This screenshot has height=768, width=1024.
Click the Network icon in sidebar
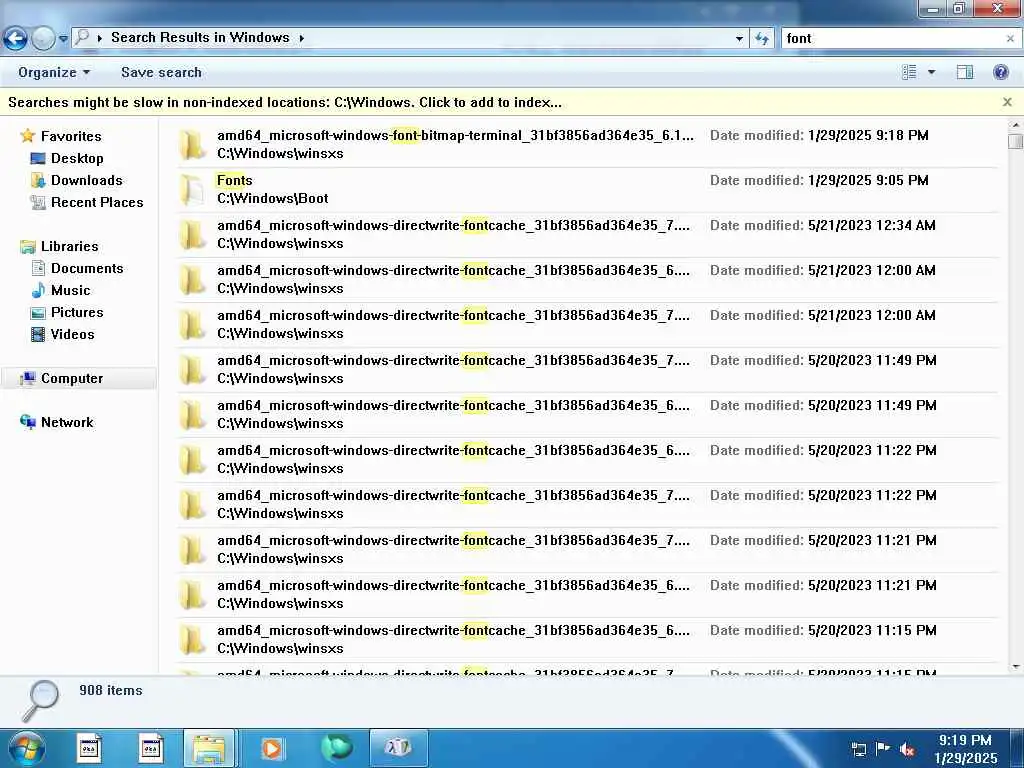point(27,423)
